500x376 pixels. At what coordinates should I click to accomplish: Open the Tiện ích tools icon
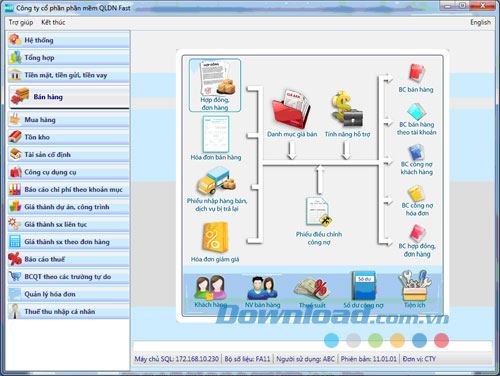click(x=415, y=286)
